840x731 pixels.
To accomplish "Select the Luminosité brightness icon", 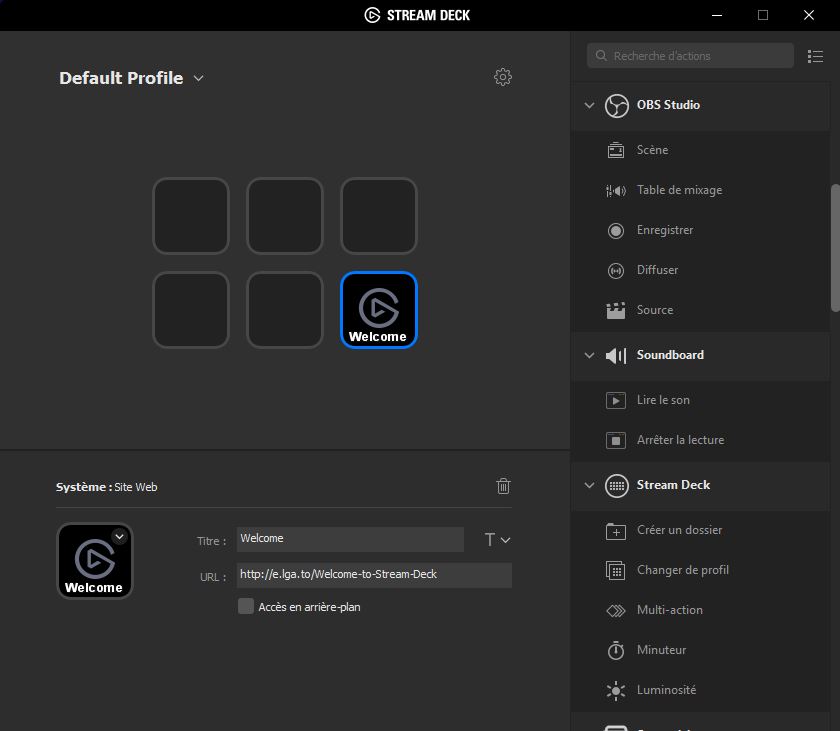I will [x=616, y=690].
